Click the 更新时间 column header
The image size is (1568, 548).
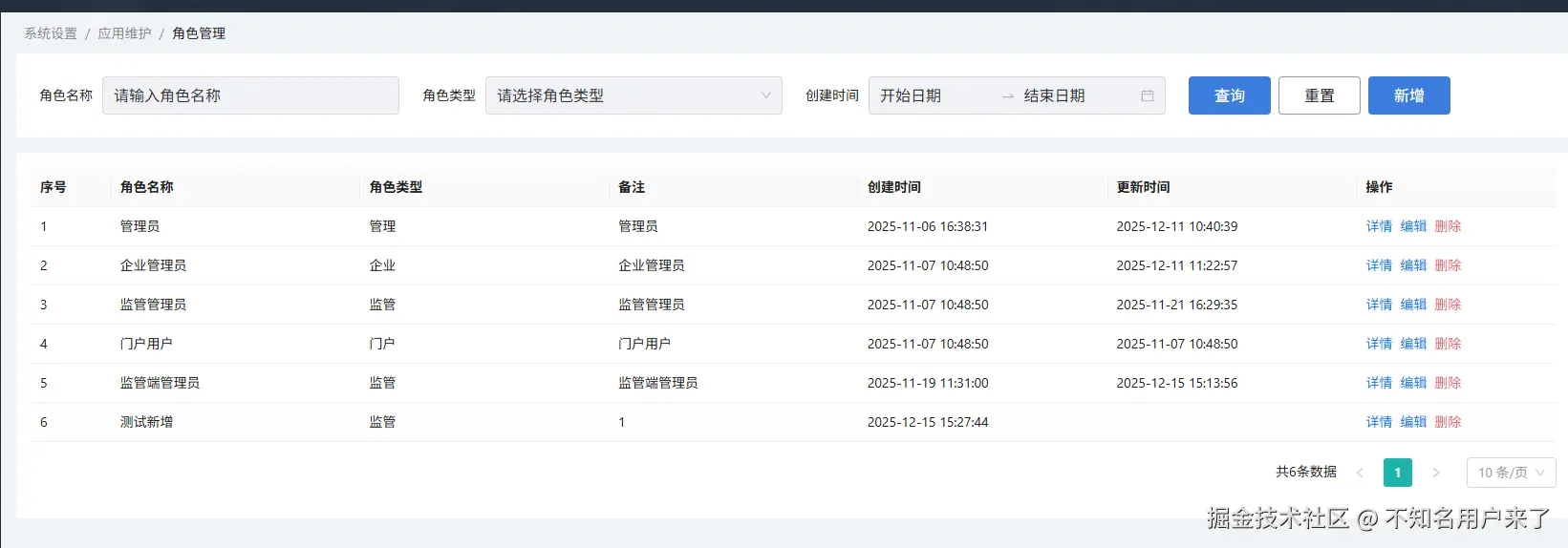pos(1143,187)
